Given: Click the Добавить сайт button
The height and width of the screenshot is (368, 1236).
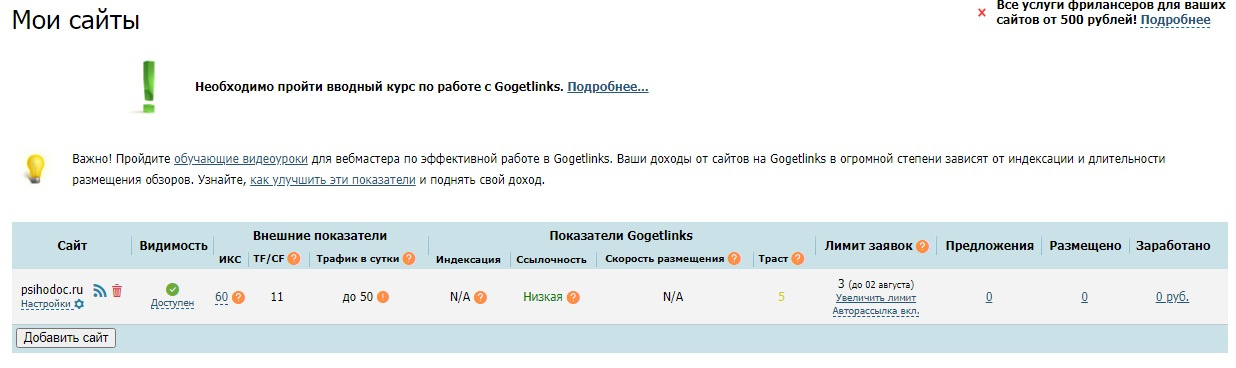Looking at the screenshot, I should coord(66,338).
